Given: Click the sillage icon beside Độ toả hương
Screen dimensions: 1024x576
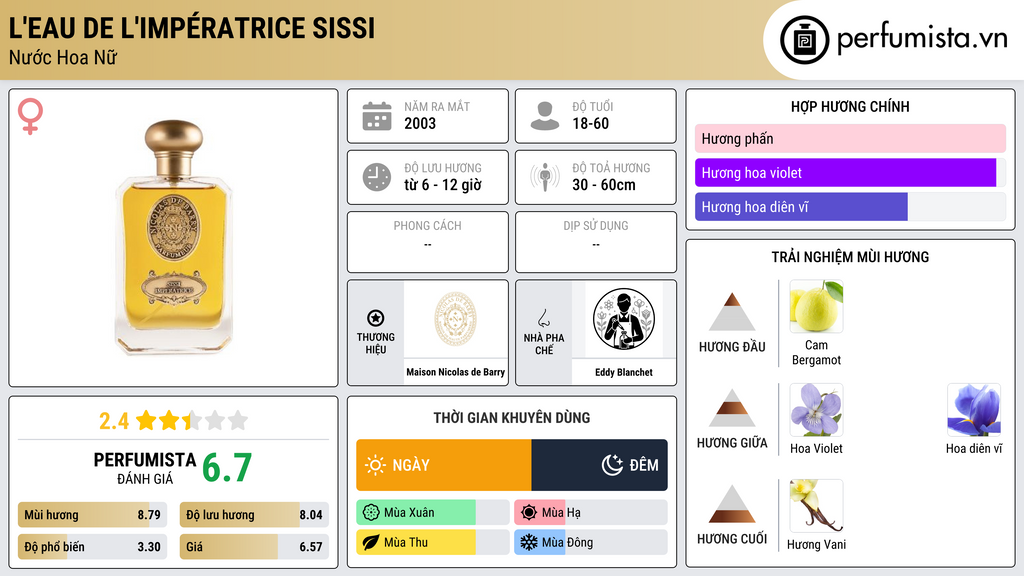Looking at the screenshot, I should (x=545, y=177).
